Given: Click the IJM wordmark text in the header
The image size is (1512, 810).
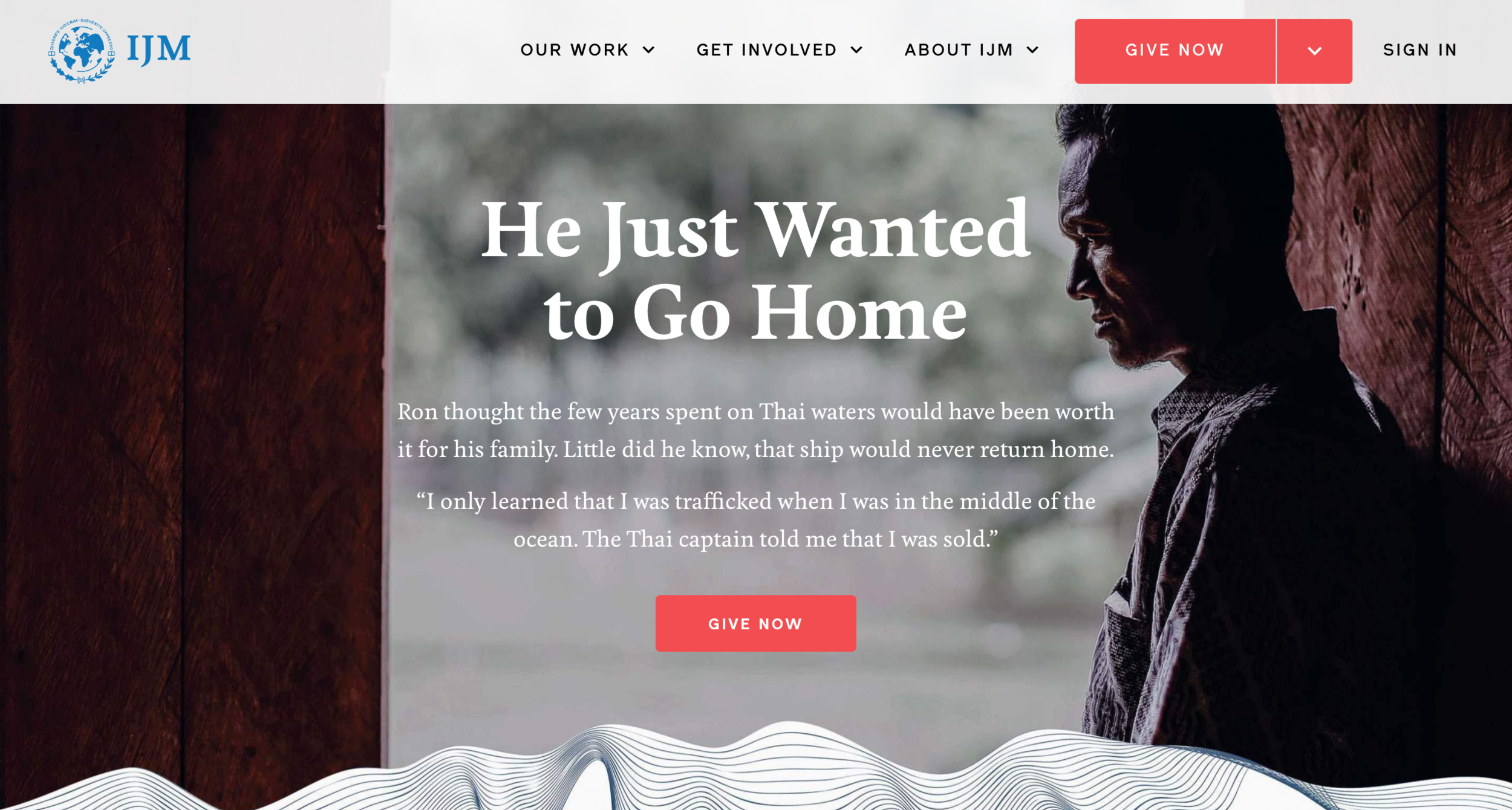Looking at the screenshot, I should click(158, 50).
